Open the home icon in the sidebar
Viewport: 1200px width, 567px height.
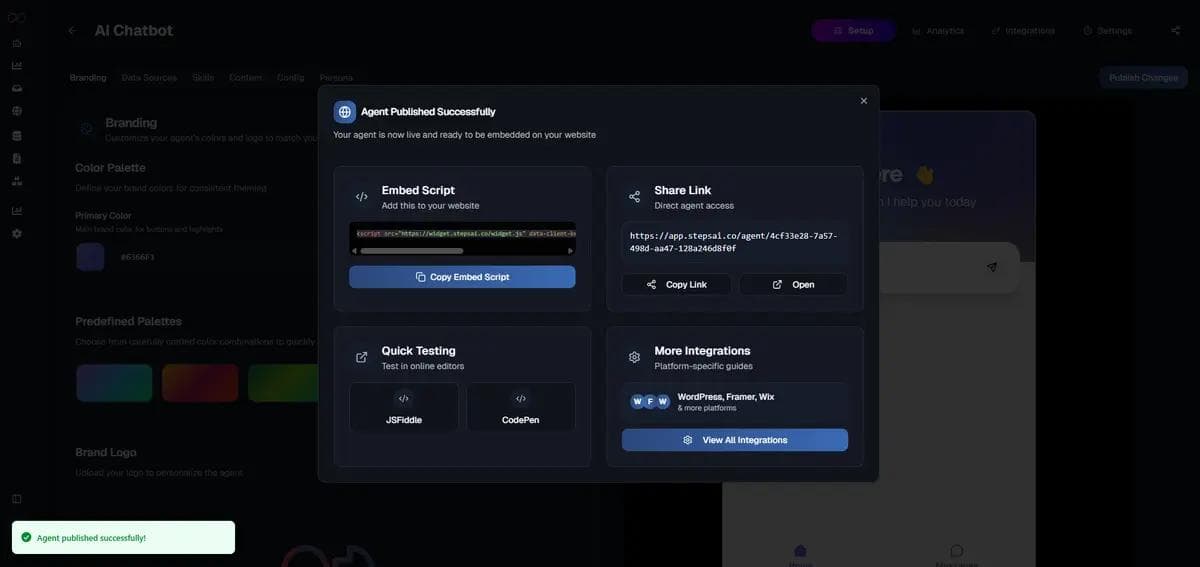tap(16, 43)
